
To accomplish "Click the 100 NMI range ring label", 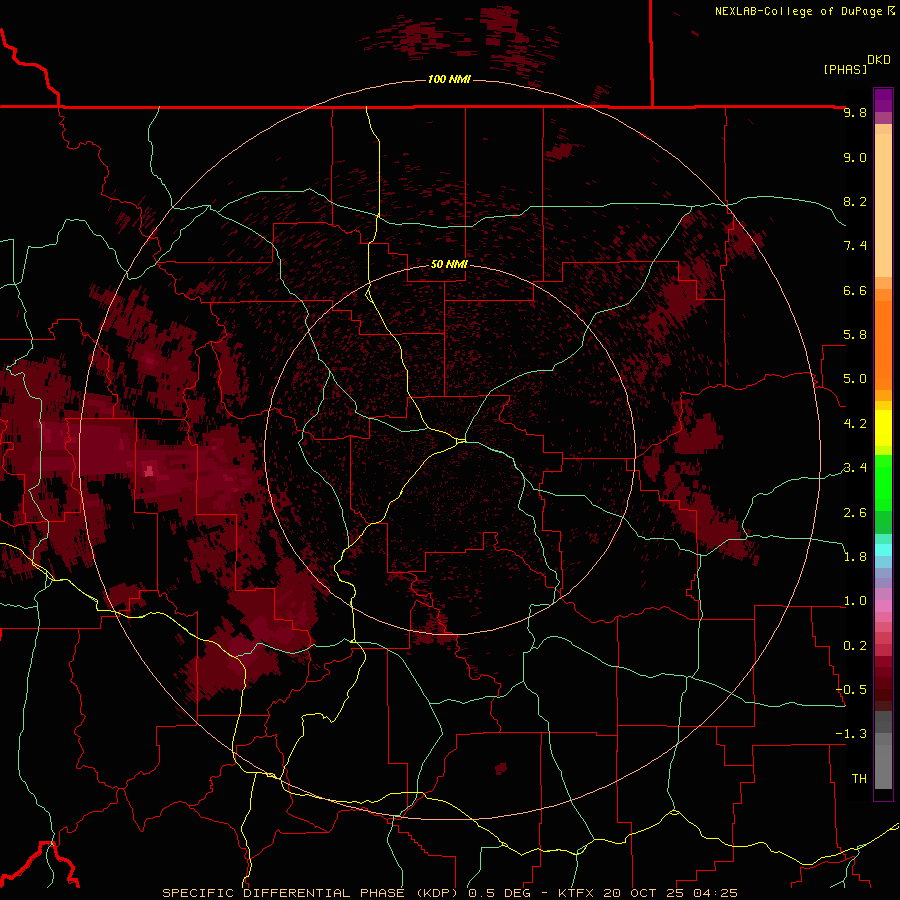I will pos(449,79).
